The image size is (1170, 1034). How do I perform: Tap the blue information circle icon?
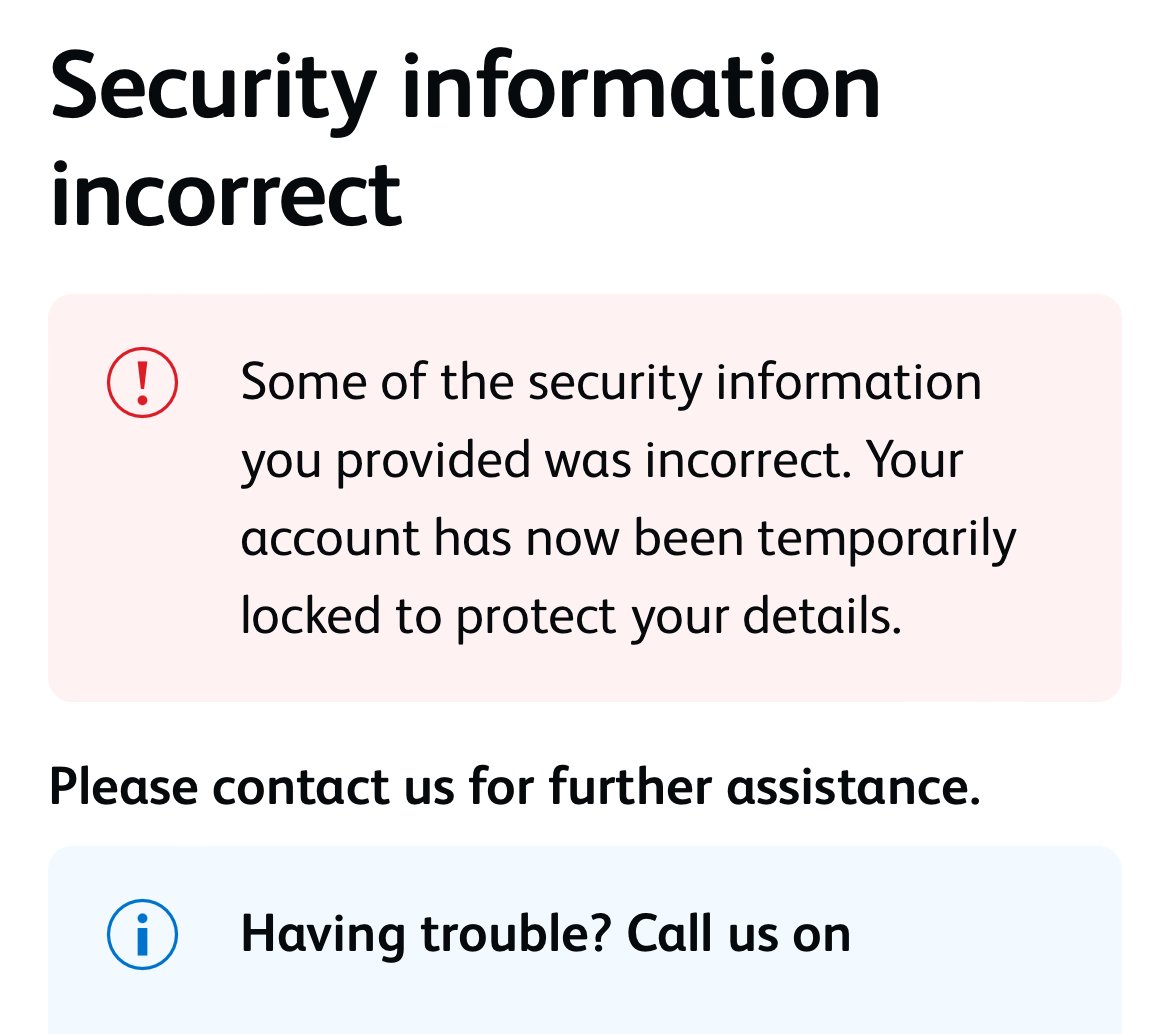point(143,934)
